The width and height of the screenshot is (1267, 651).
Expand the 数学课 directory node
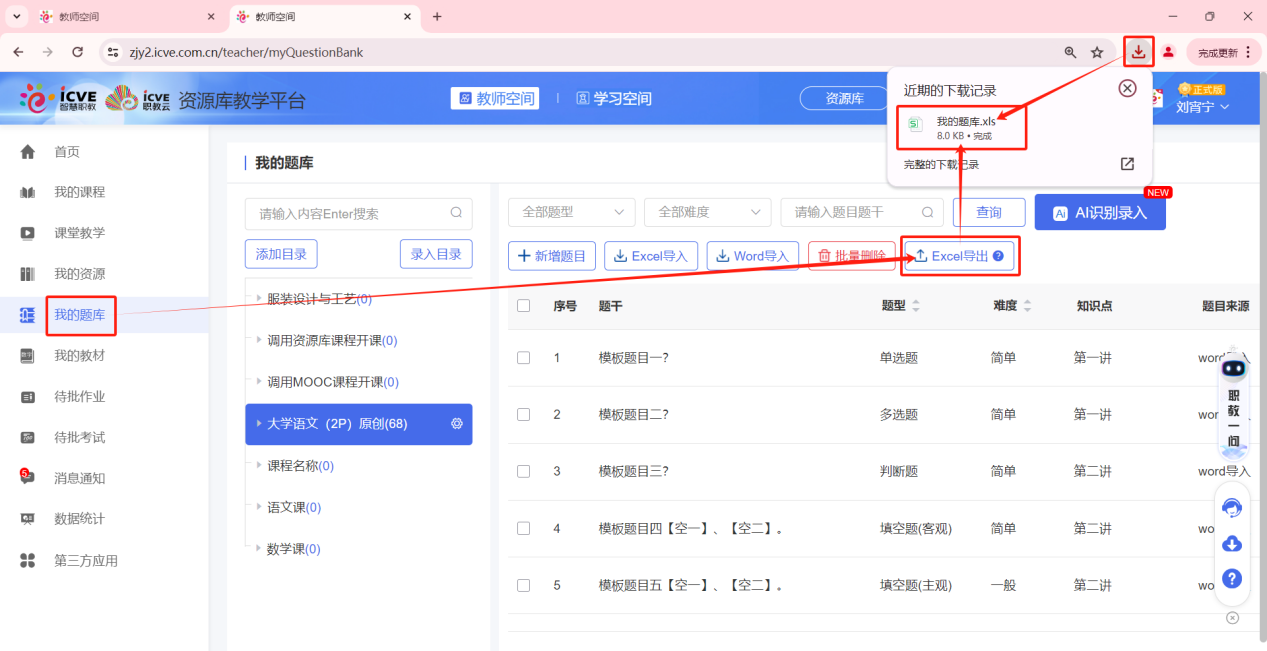click(x=256, y=548)
